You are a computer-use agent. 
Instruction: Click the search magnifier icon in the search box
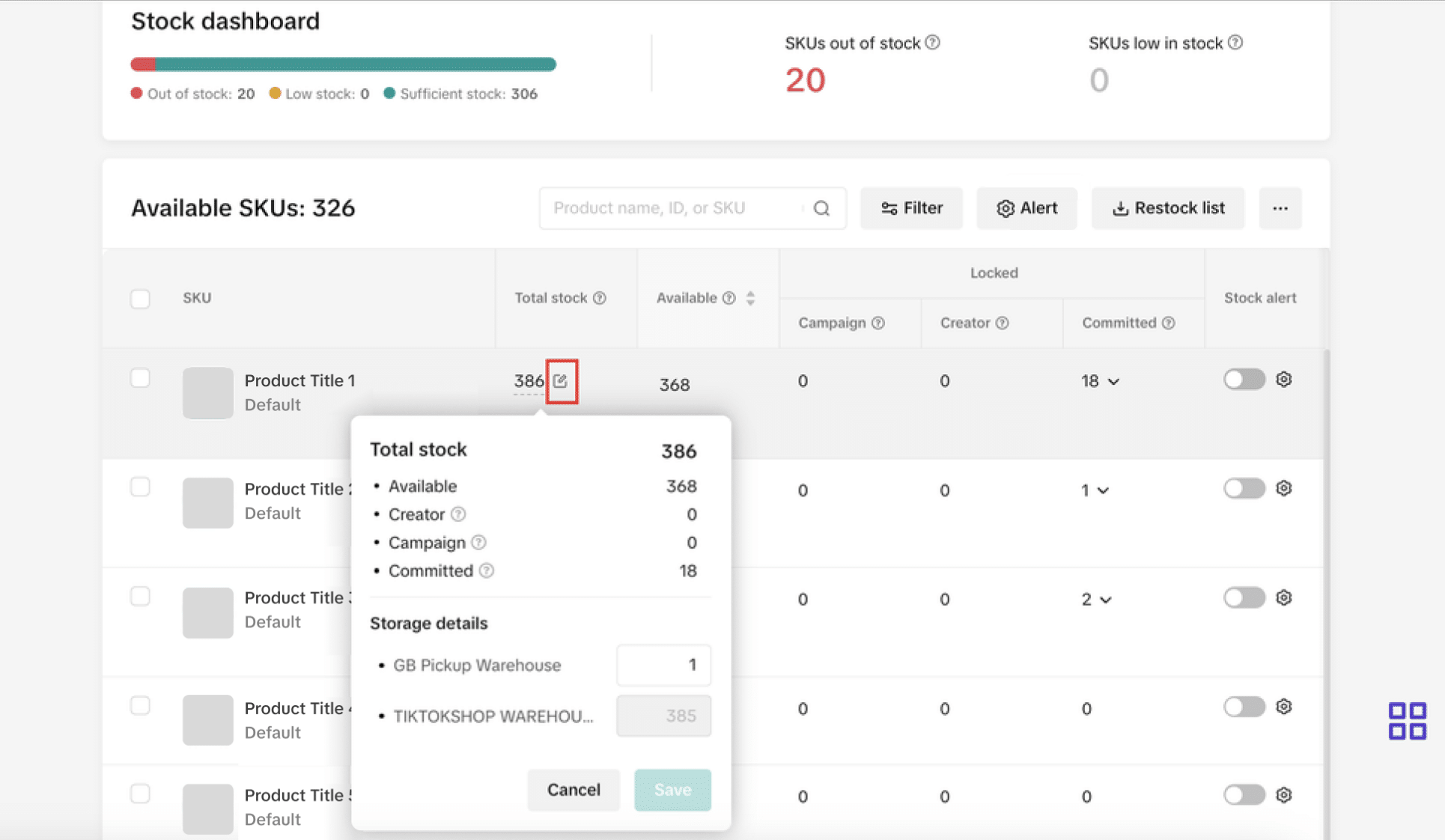821,208
